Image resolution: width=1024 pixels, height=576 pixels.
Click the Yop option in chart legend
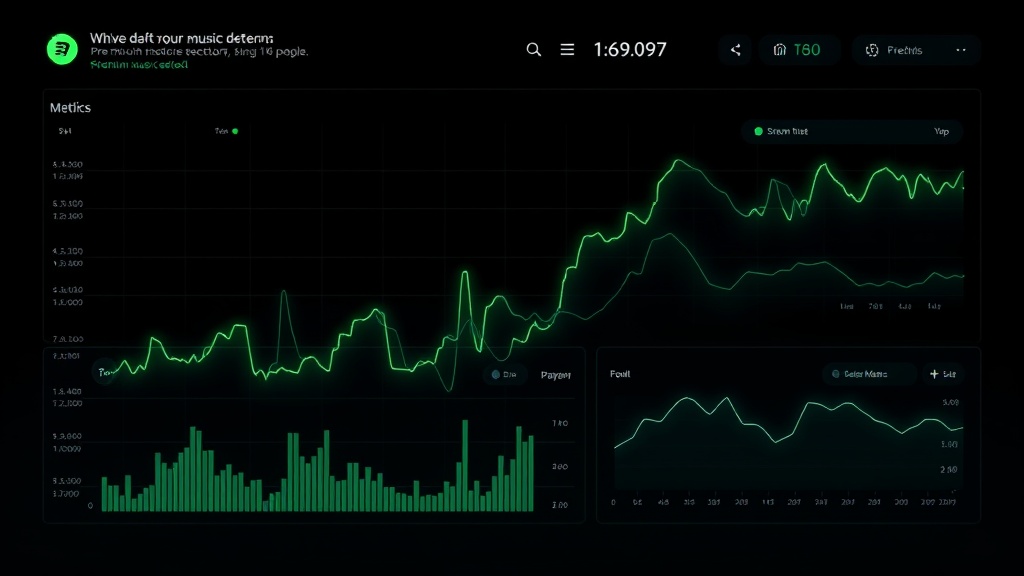941,131
